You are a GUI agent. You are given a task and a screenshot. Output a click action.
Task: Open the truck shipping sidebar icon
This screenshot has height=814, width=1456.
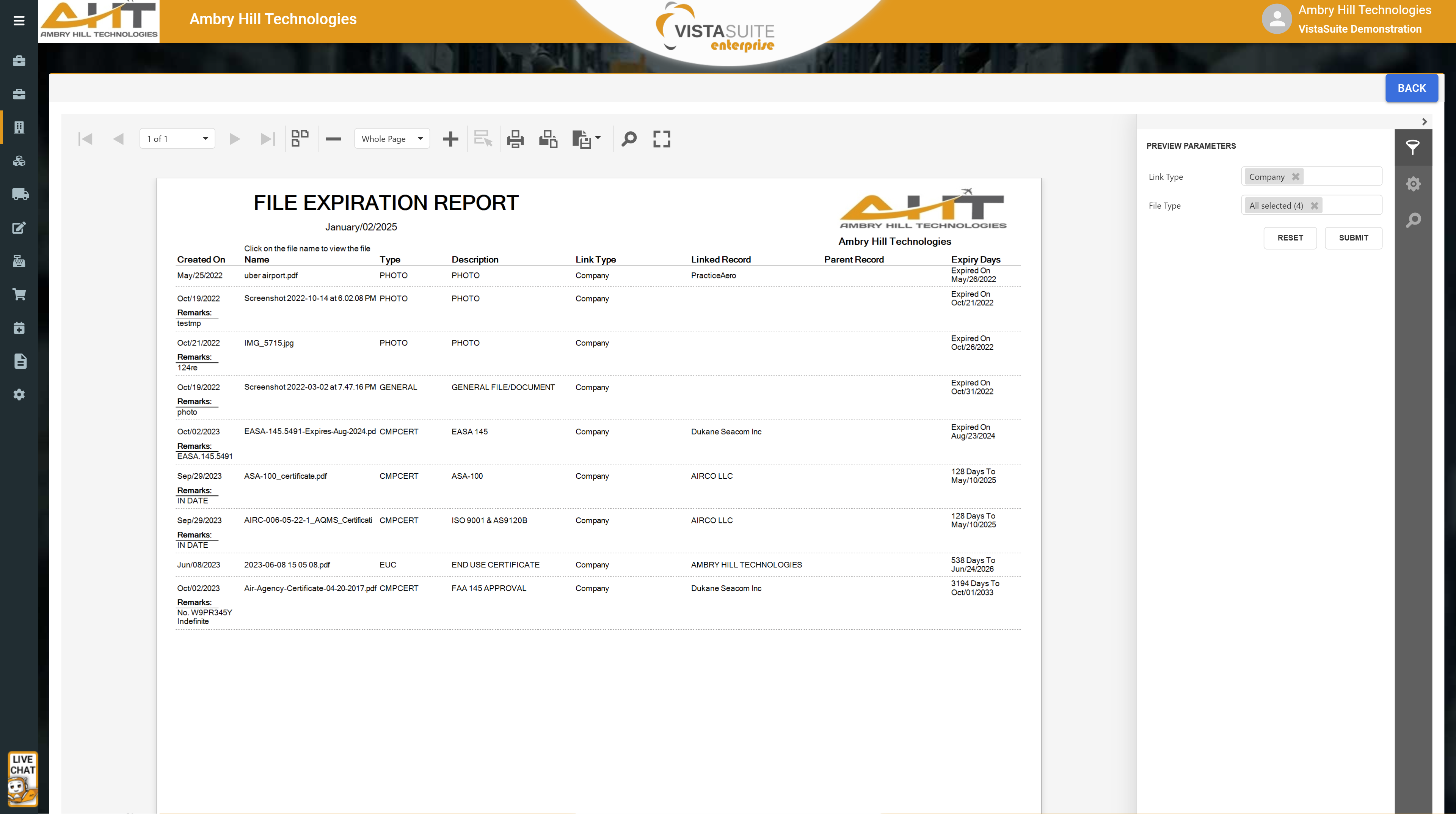pos(20,195)
